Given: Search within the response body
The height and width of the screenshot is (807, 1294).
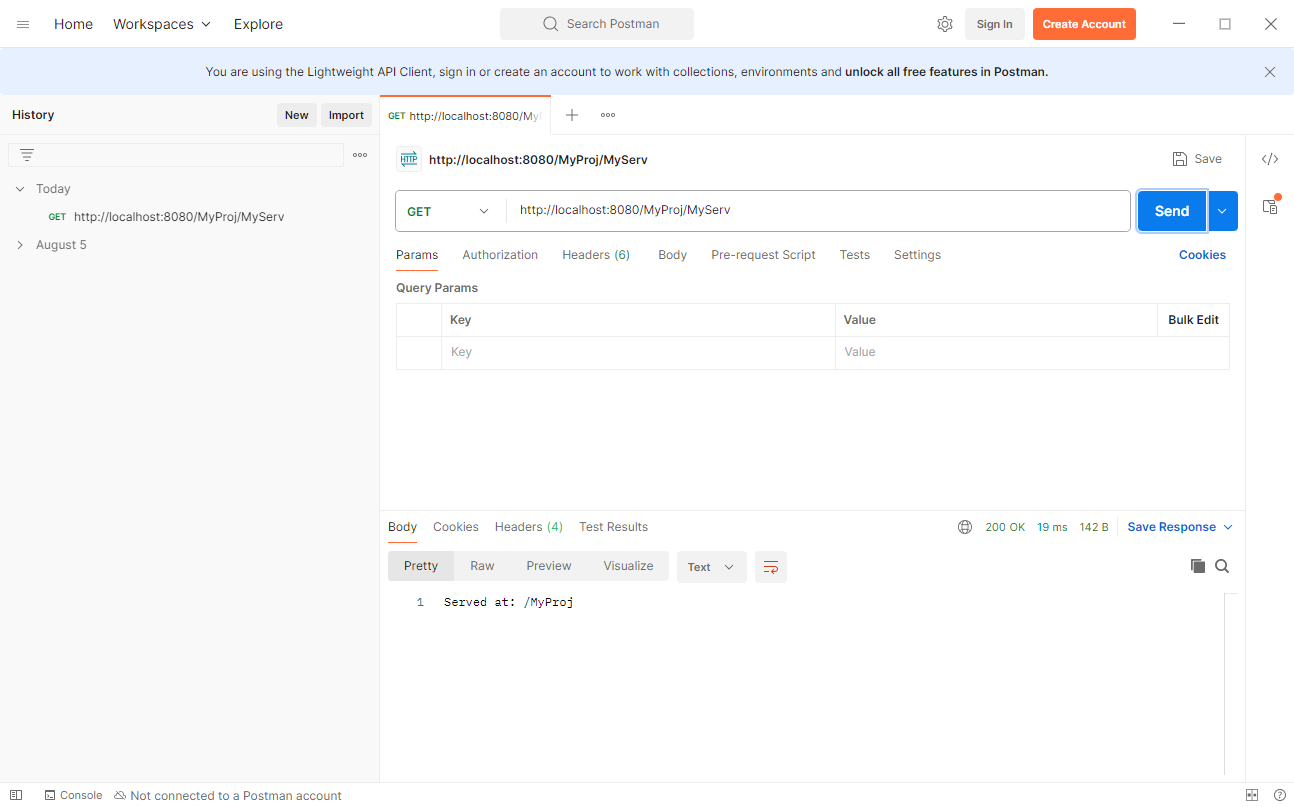Looking at the screenshot, I should [x=1222, y=566].
